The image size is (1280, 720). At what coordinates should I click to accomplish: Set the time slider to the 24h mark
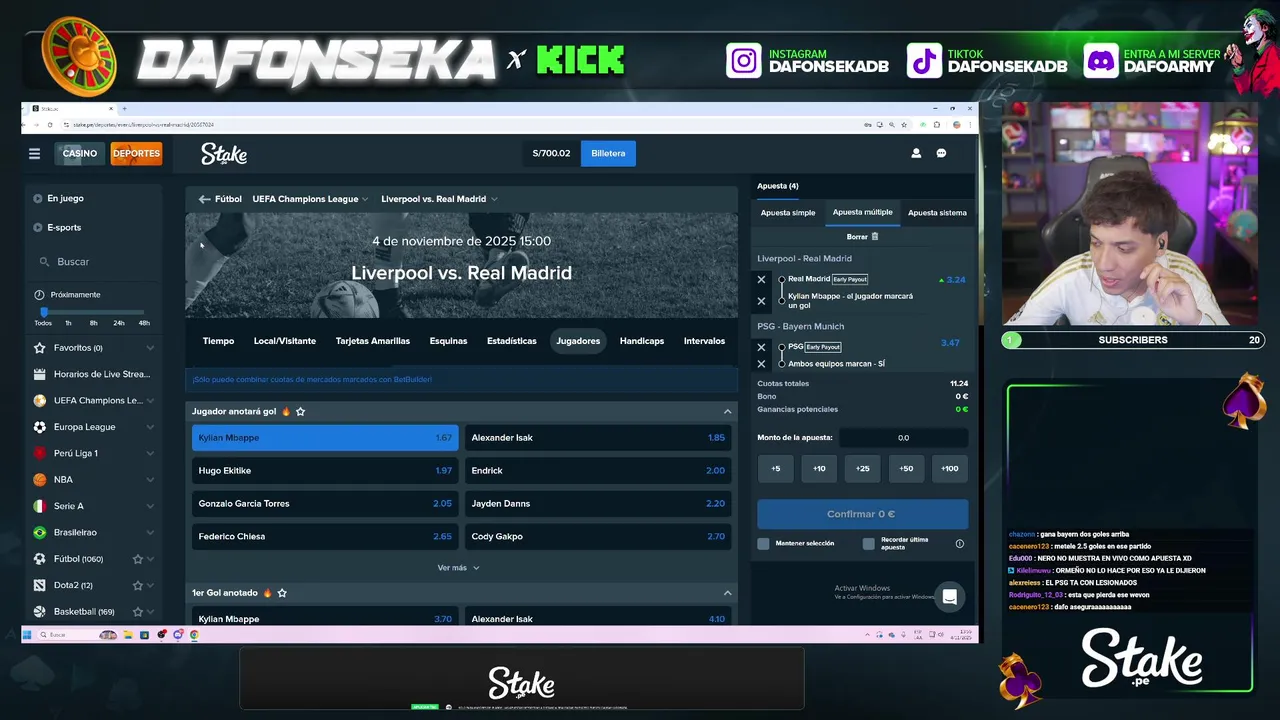(x=119, y=322)
